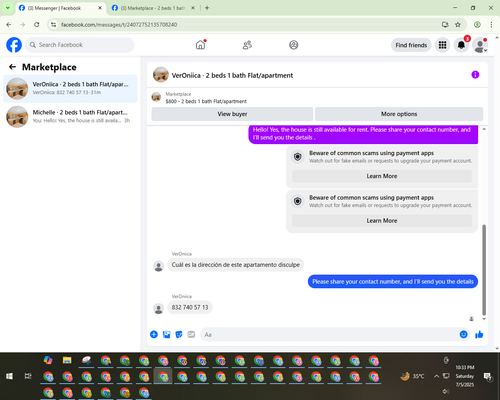Open the Michelle conversation in the list
The width and height of the screenshot is (500, 400).
(70, 117)
